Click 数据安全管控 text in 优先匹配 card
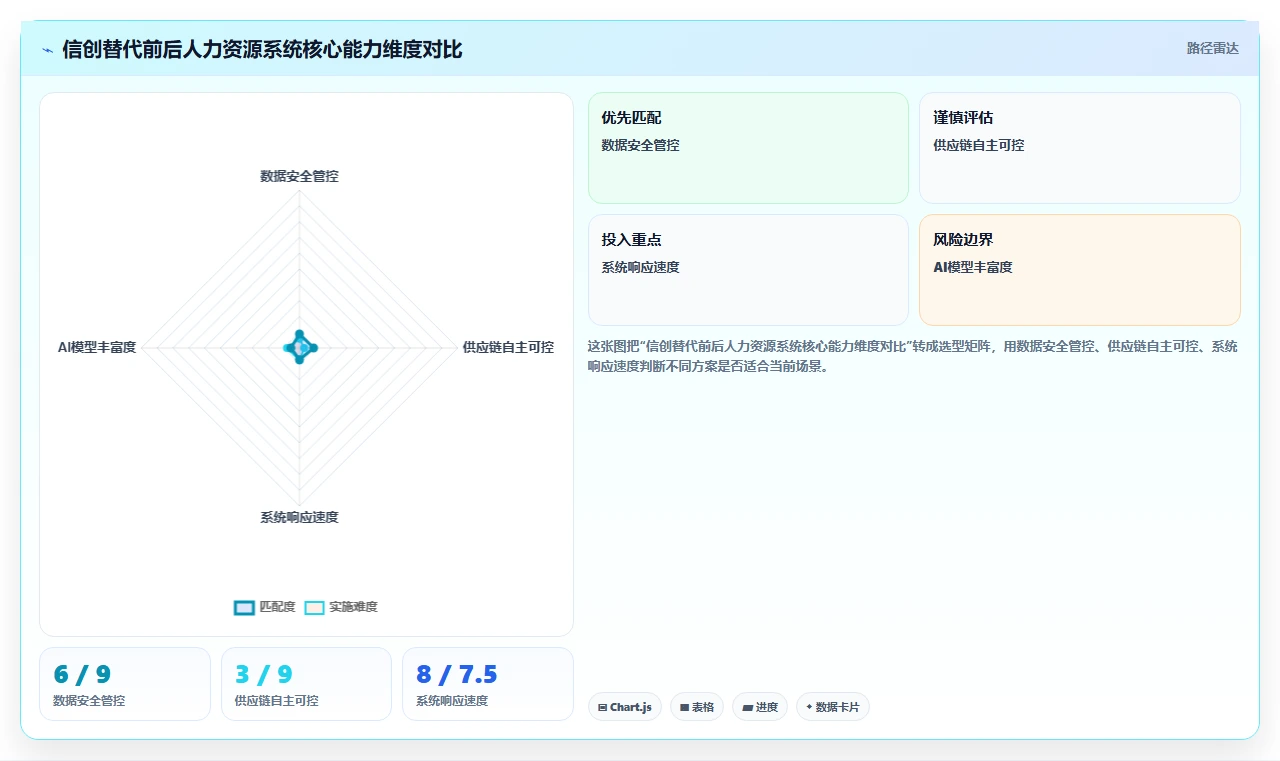This screenshot has height=761, width=1280. point(640,145)
